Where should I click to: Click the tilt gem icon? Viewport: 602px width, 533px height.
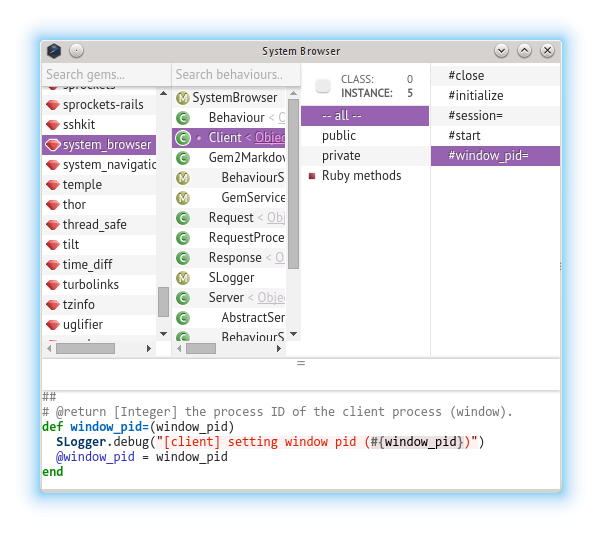point(53,245)
